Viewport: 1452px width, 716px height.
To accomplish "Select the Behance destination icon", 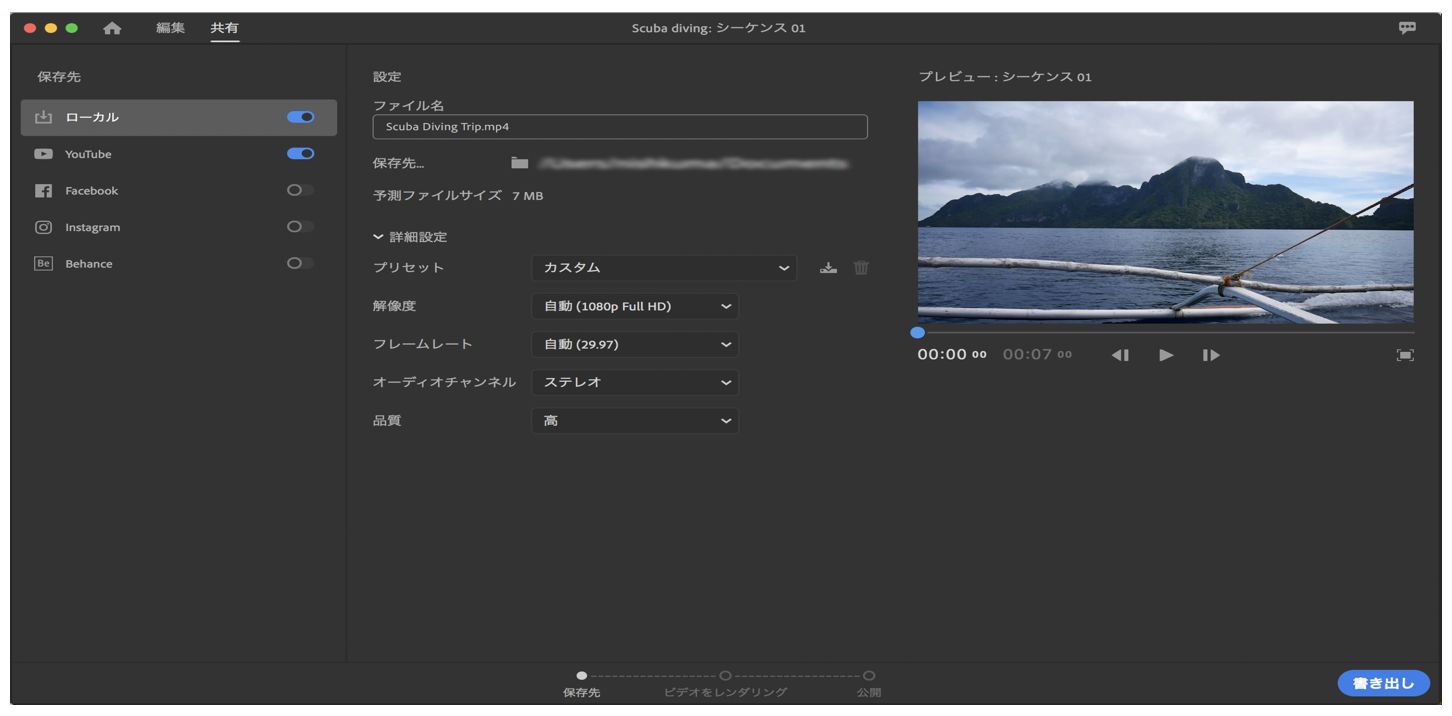I will point(44,263).
